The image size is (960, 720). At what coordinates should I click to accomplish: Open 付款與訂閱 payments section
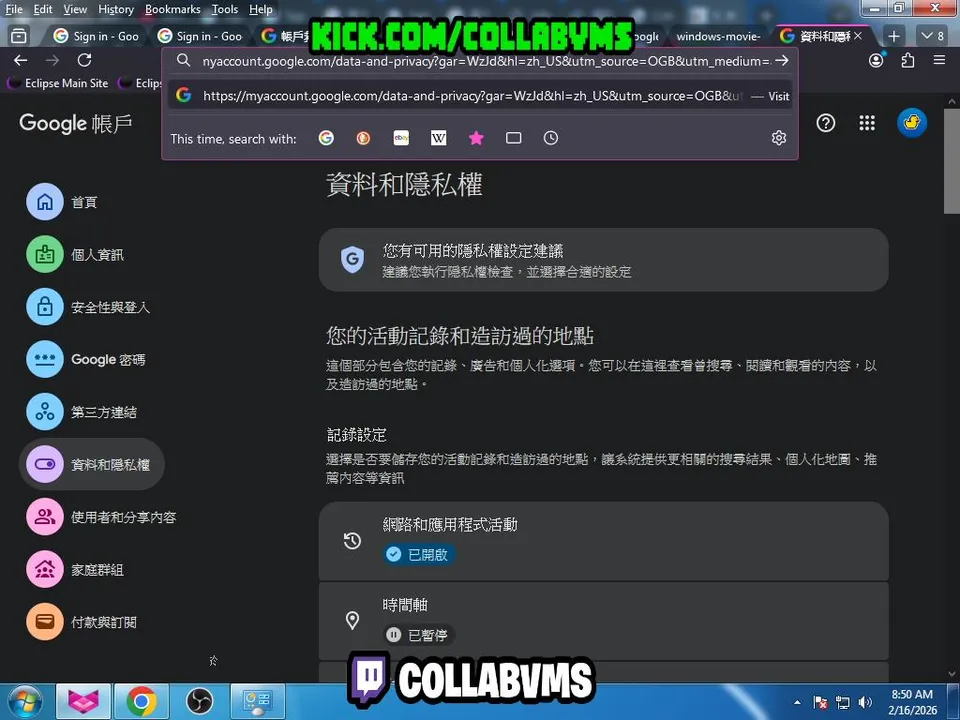[x=81, y=622]
